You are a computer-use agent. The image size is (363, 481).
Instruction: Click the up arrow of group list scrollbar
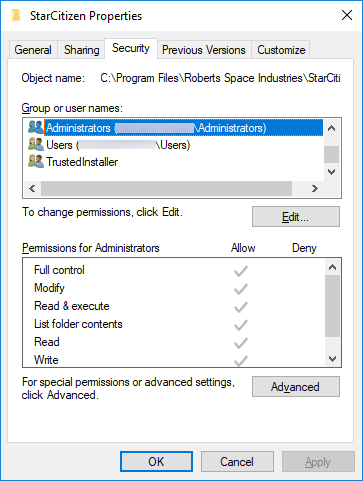point(332,128)
